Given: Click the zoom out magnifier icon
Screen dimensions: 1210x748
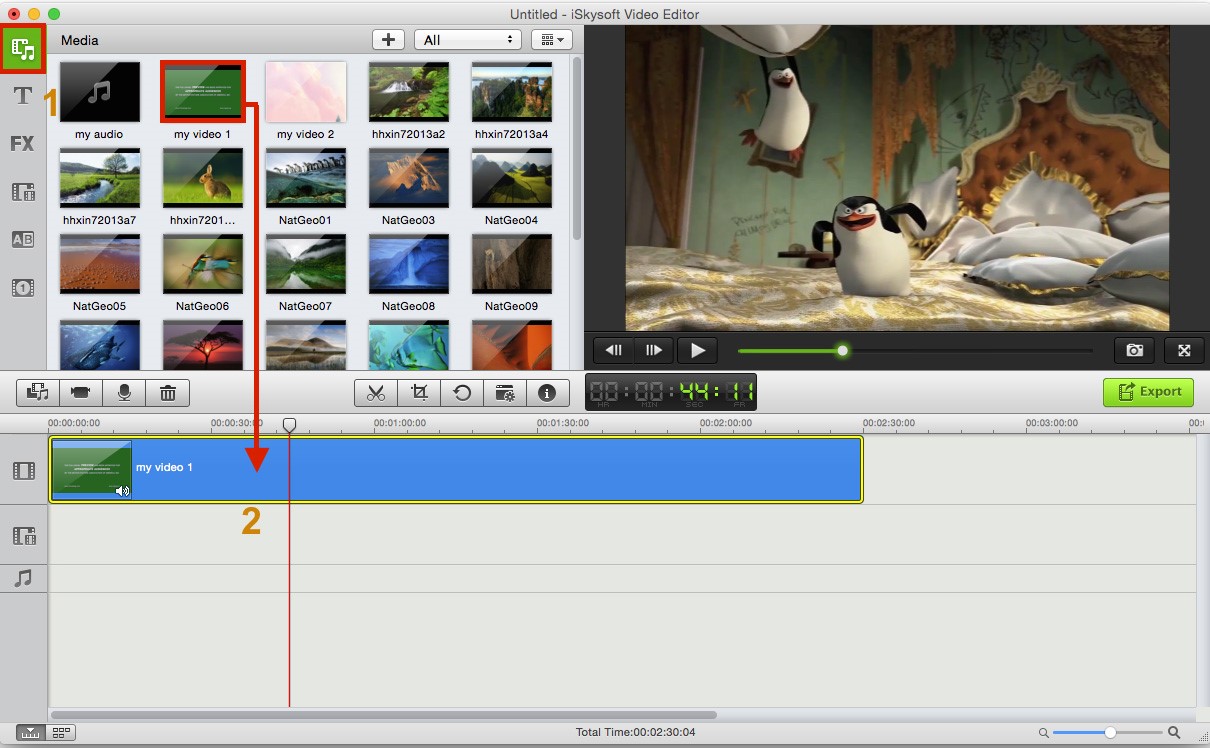Looking at the screenshot, I should click(x=1043, y=733).
